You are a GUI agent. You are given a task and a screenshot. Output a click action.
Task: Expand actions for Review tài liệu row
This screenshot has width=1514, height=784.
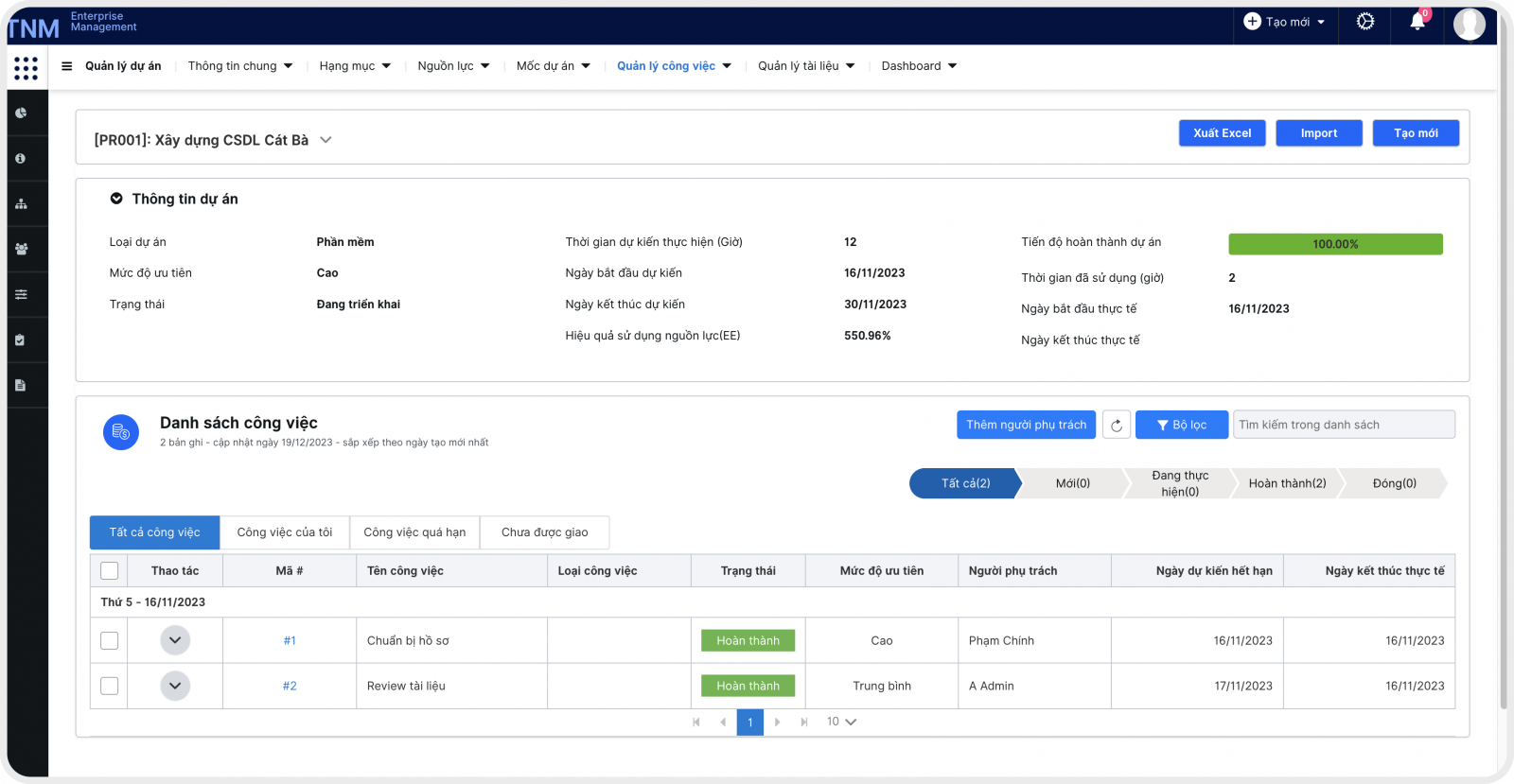pos(175,686)
